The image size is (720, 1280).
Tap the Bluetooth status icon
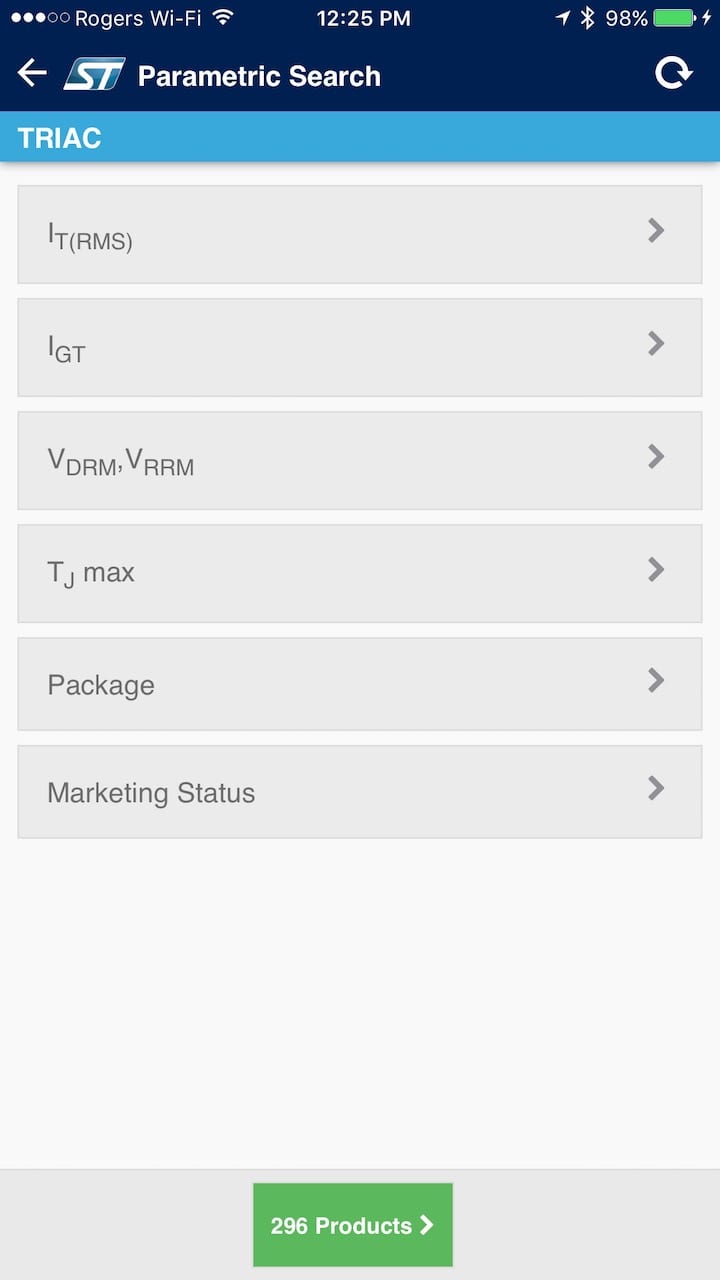click(x=588, y=17)
